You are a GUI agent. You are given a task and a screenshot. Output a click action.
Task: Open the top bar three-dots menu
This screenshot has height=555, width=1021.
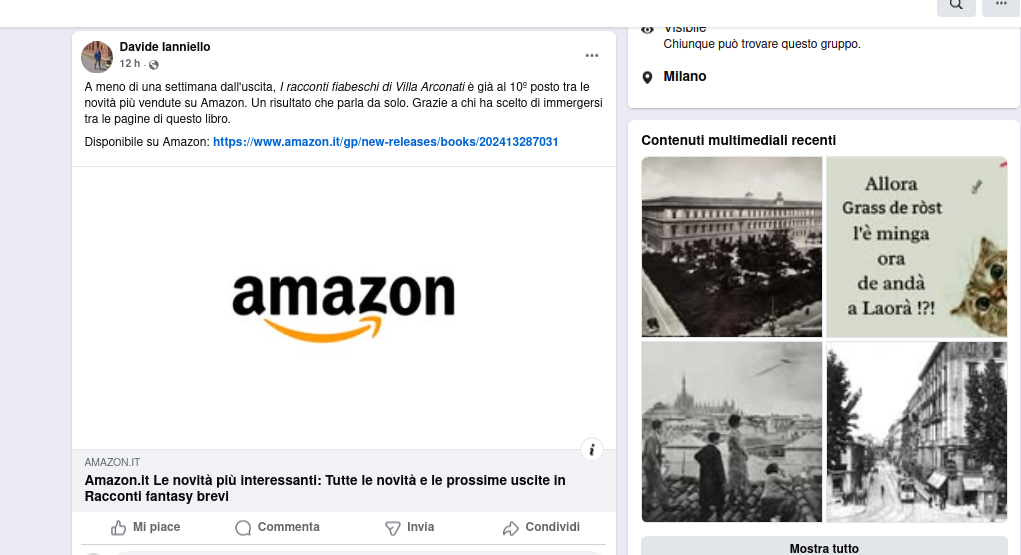pos(1001,5)
